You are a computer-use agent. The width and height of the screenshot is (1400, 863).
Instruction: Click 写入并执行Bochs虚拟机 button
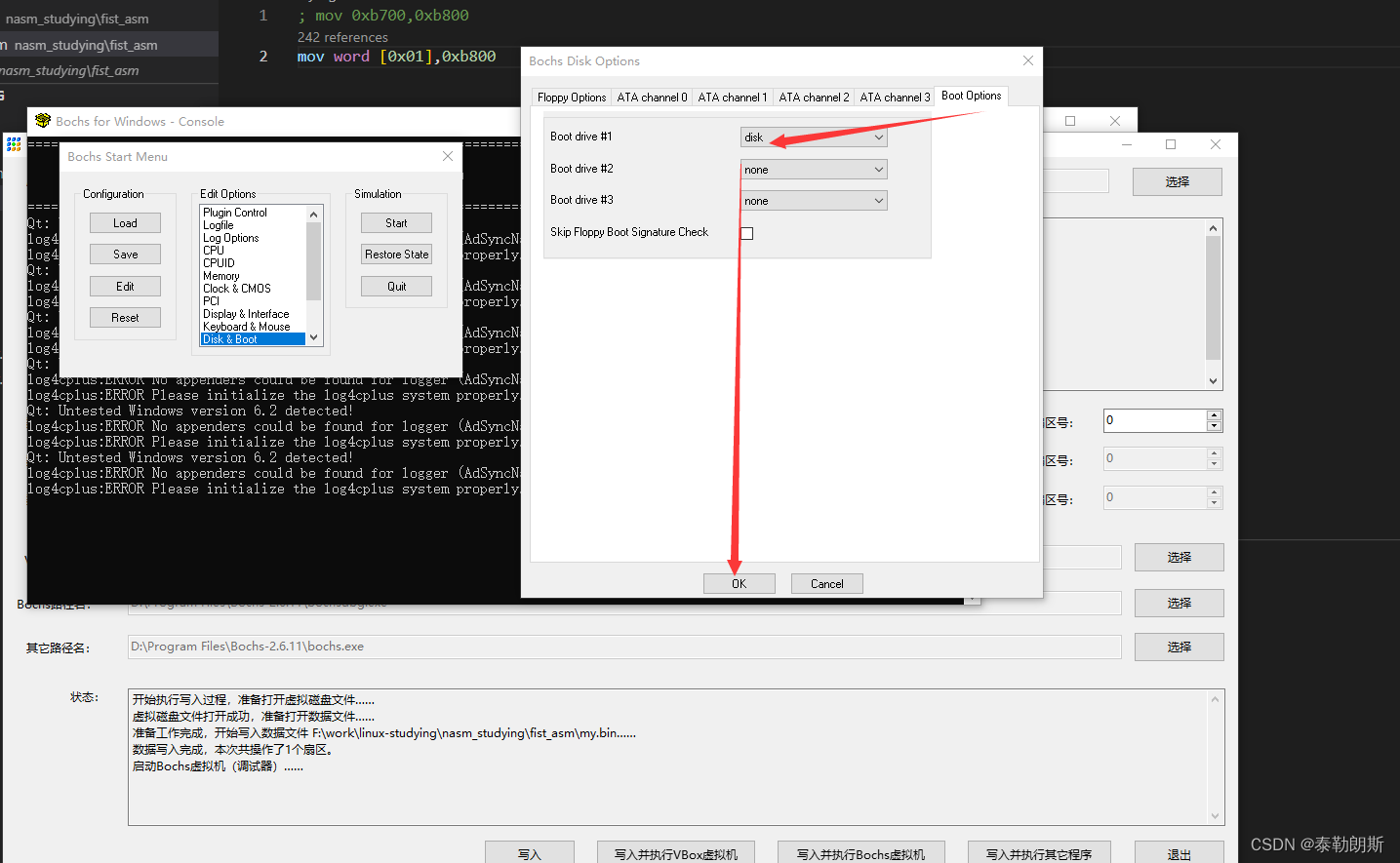860,853
